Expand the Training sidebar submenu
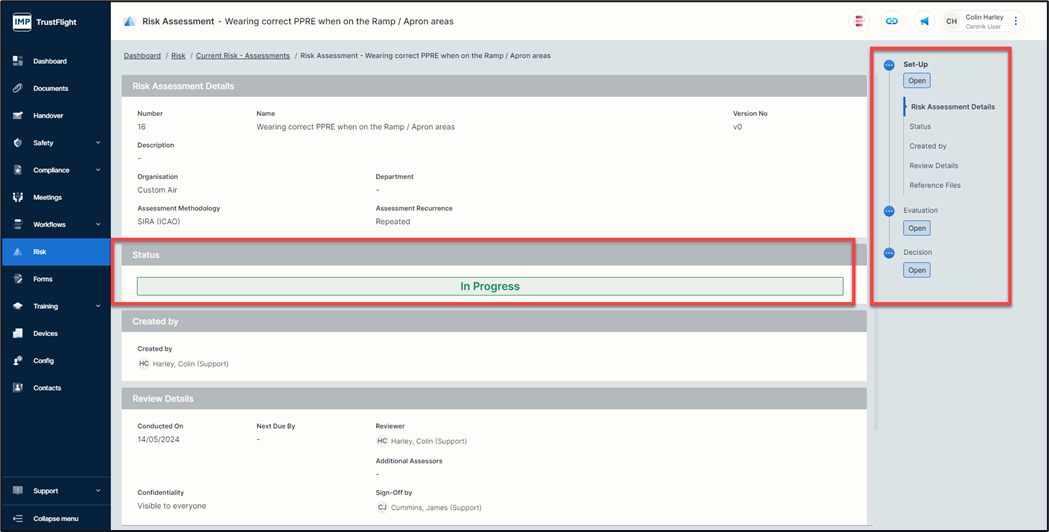Viewport: 1049px width, 532px height. pos(98,307)
